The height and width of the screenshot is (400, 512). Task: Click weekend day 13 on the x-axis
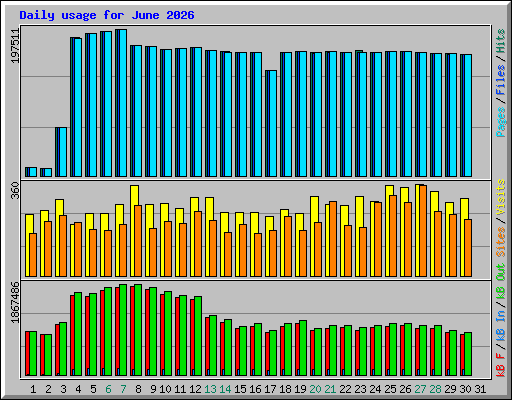point(210,389)
